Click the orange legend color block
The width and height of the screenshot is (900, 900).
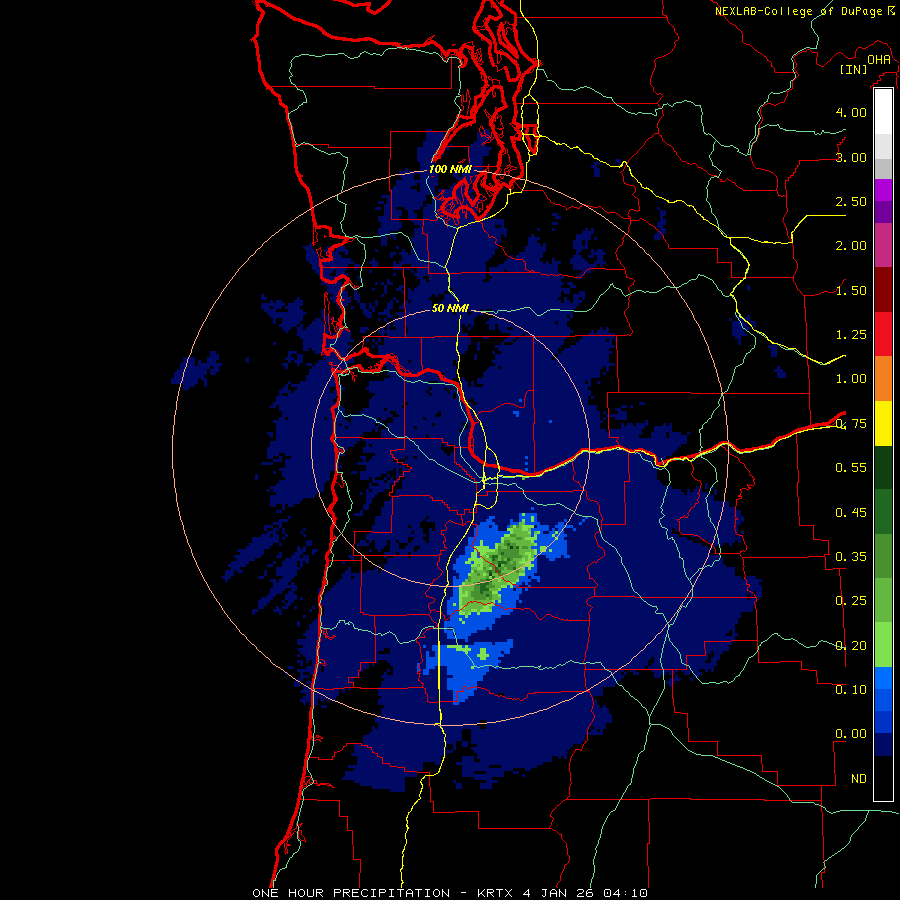[x=883, y=378]
